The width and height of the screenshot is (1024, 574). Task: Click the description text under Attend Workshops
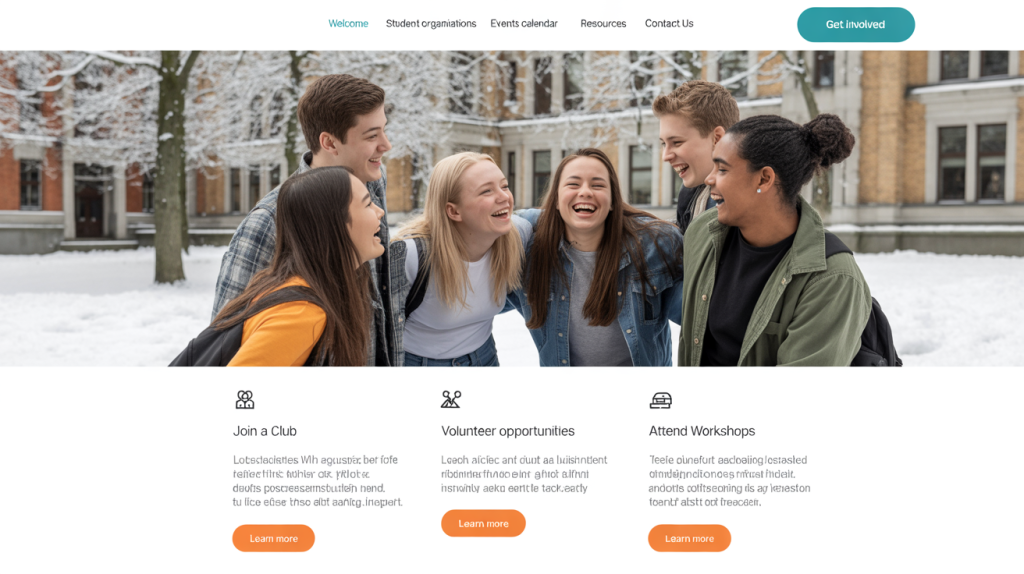729,481
